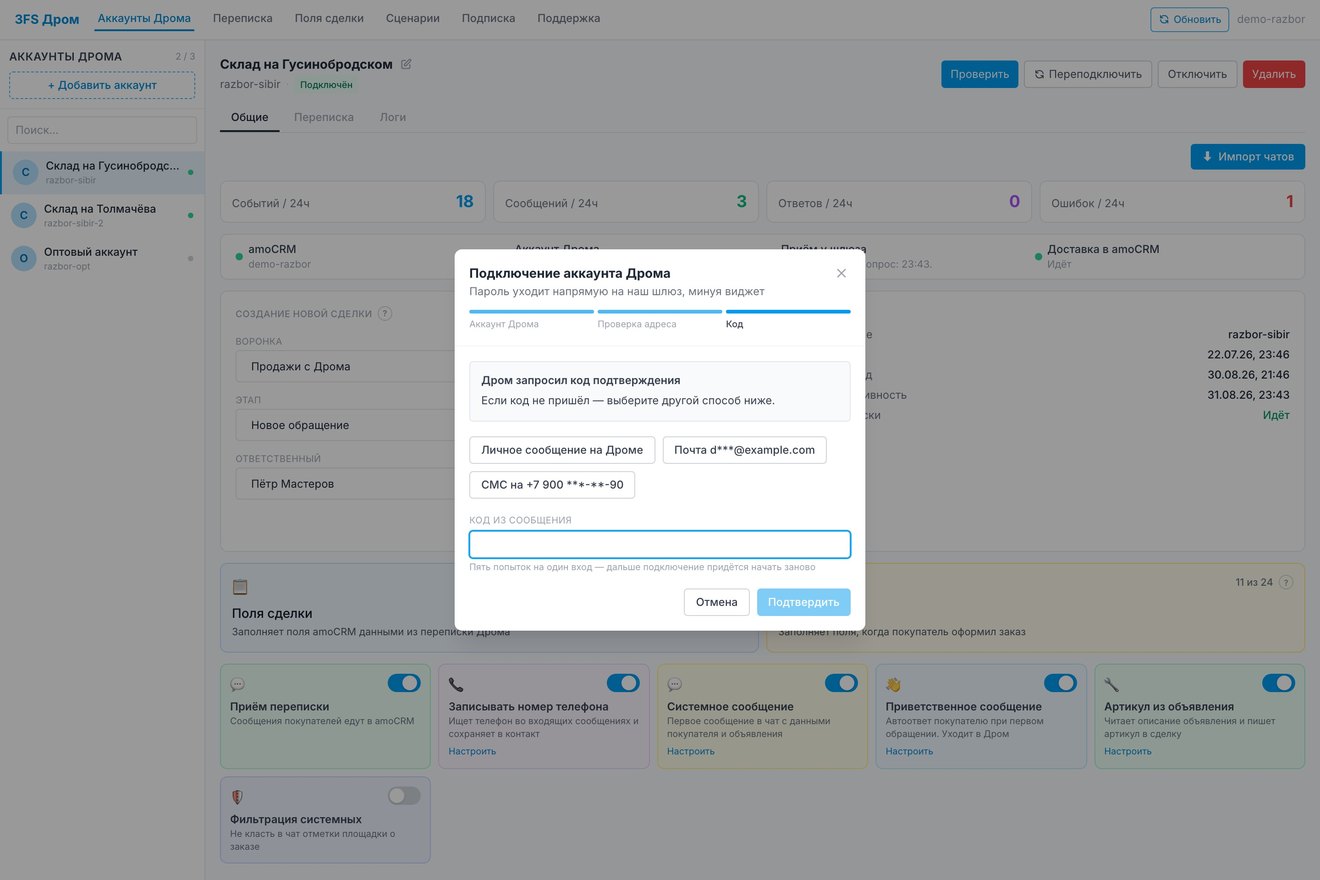Click the Ошибок / 24ч stat card

1172,202
